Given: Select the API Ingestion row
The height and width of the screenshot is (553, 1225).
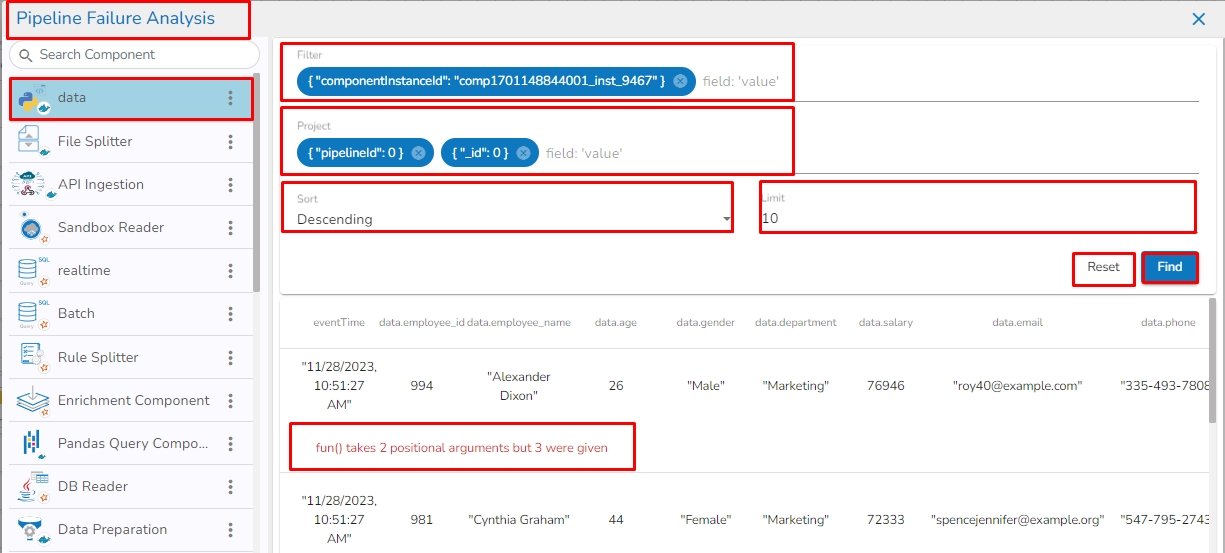Looking at the screenshot, I should [x=131, y=185].
